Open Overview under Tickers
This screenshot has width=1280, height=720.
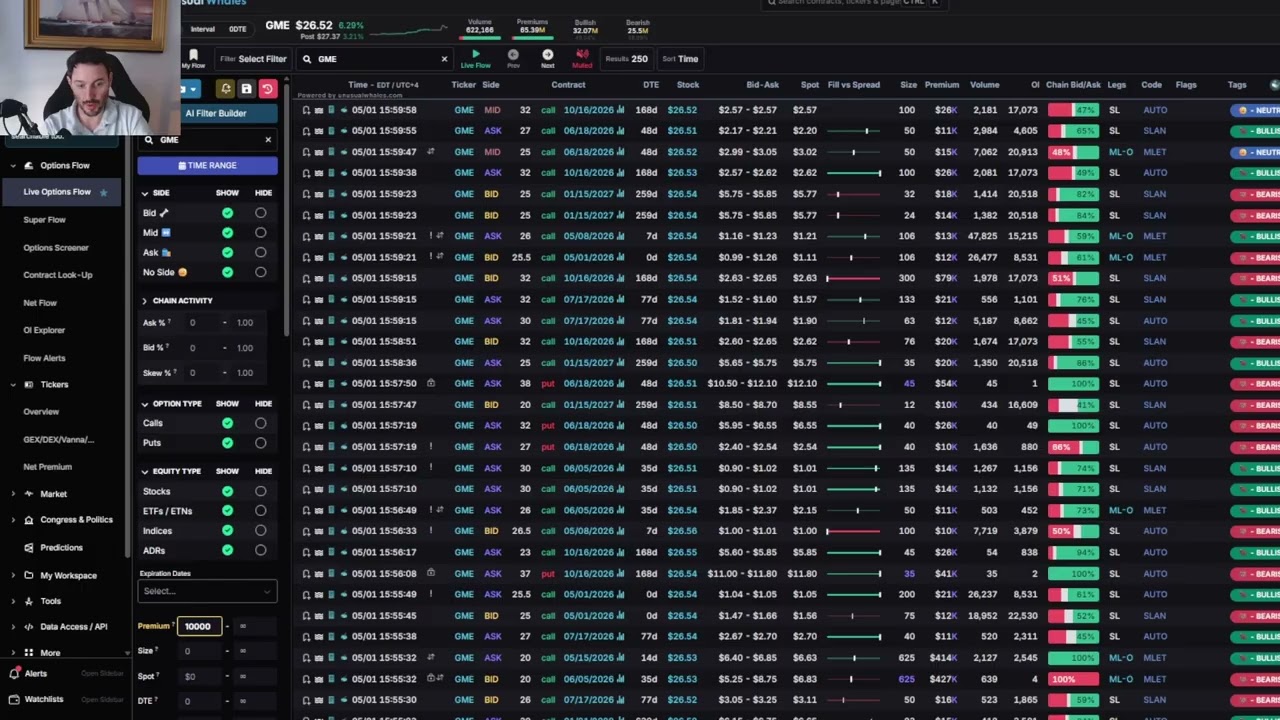click(41, 412)
